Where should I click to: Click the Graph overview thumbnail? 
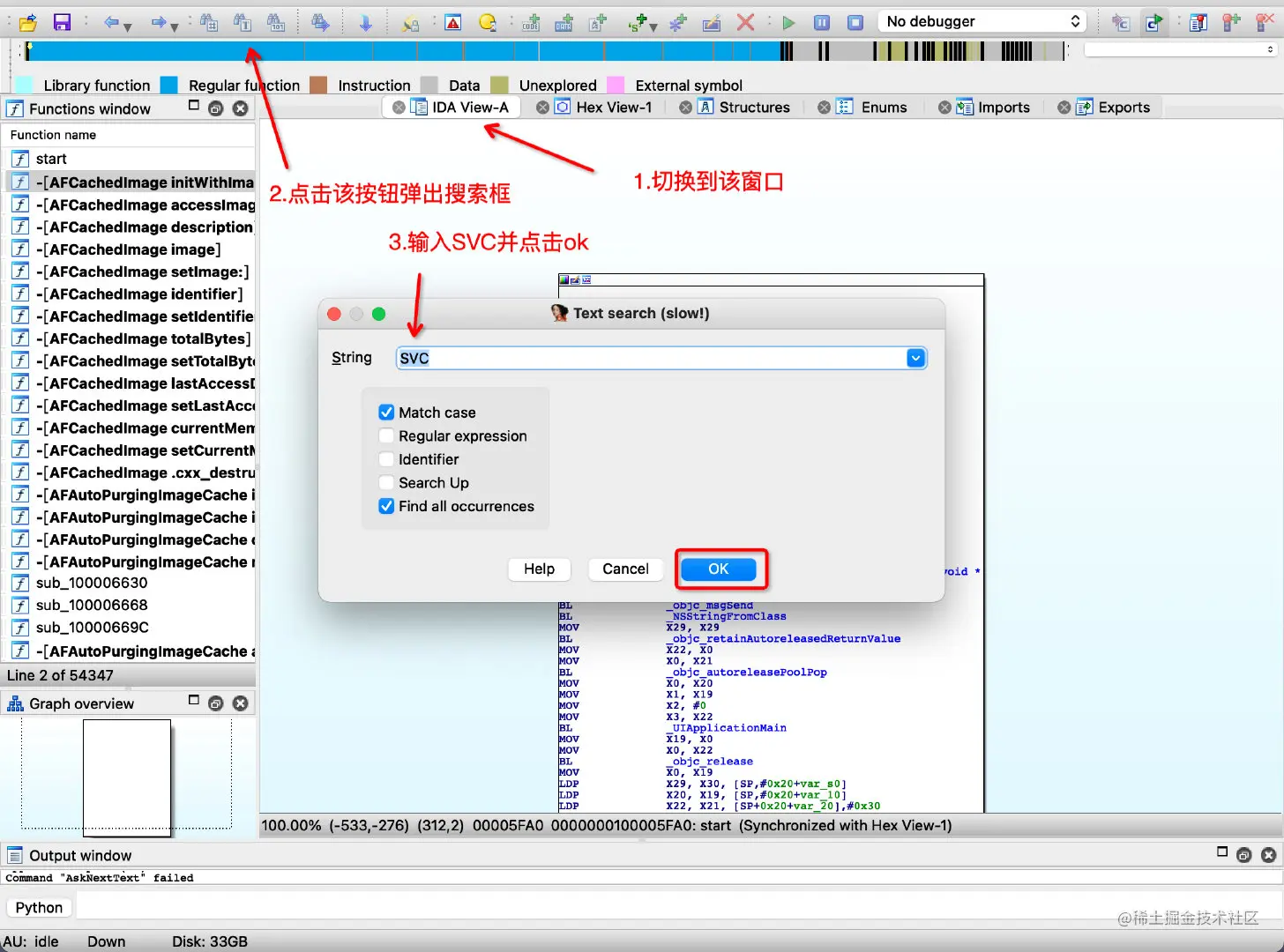click(127, 777)
